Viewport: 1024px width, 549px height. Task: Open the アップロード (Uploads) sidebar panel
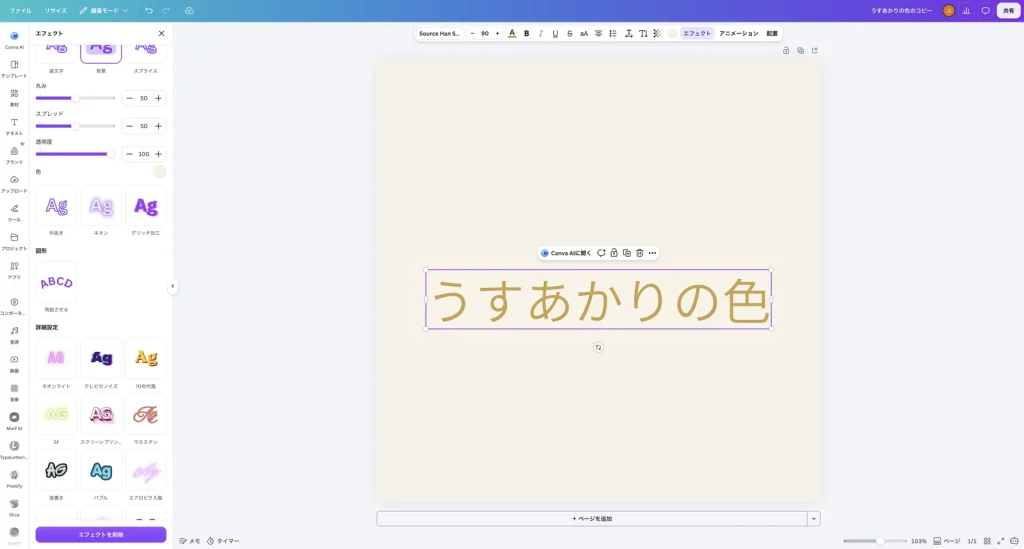pos(14,183)
